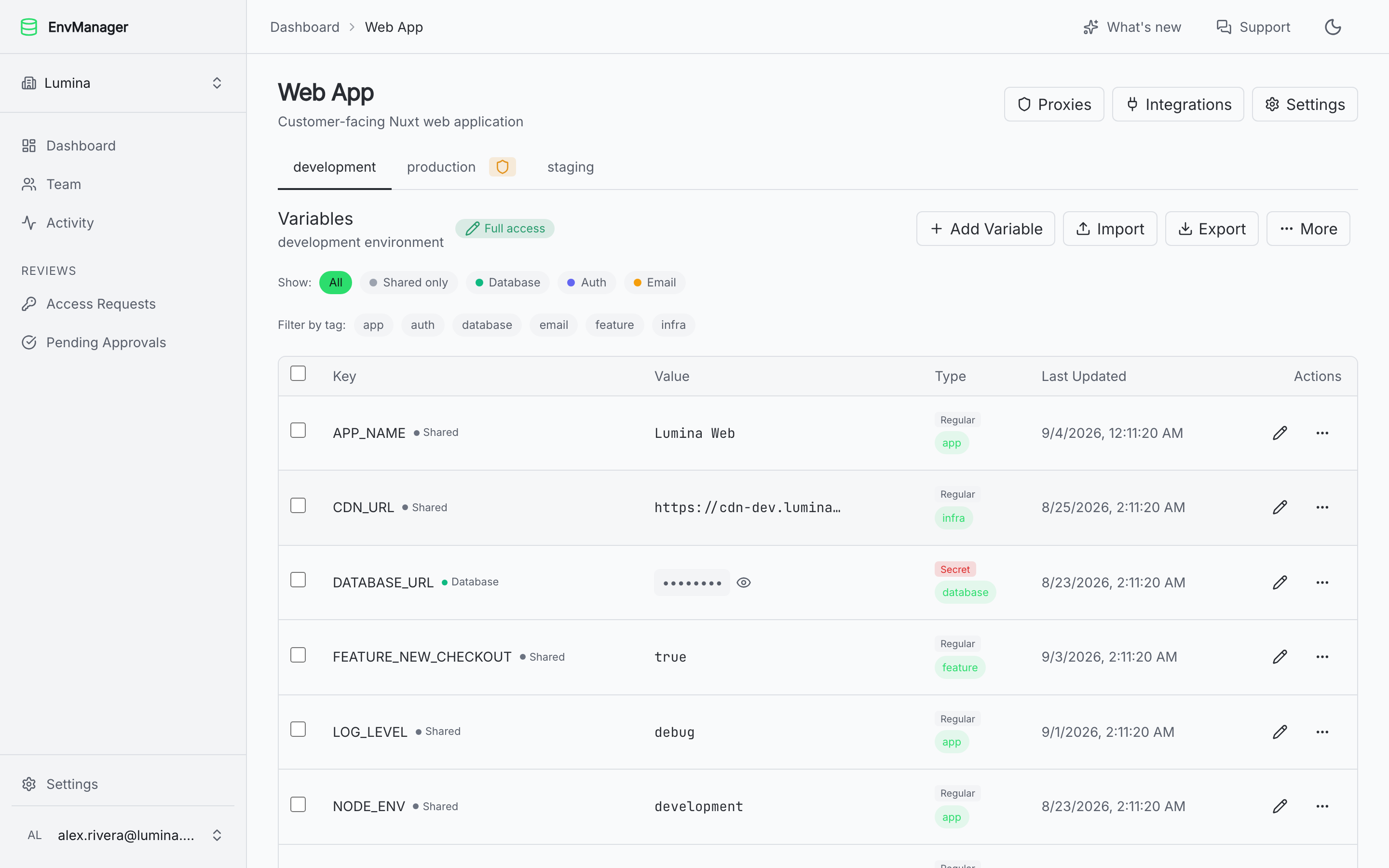Filter by the auth tag
This screenshot has width=1389, height=868.
point(422,325)
